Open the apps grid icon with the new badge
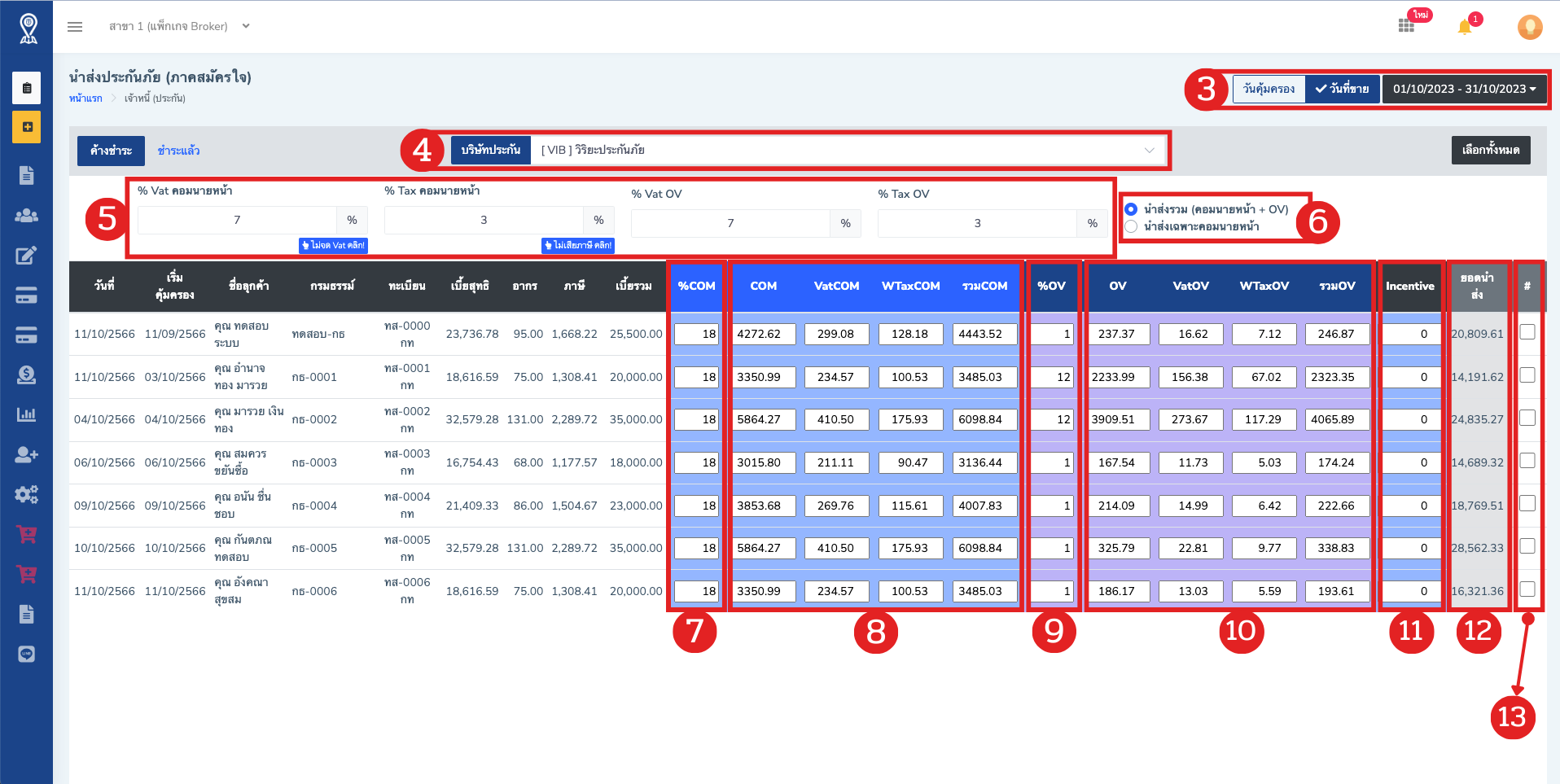The height and width of the screenshot is (784, 1560). (1406, 26)
